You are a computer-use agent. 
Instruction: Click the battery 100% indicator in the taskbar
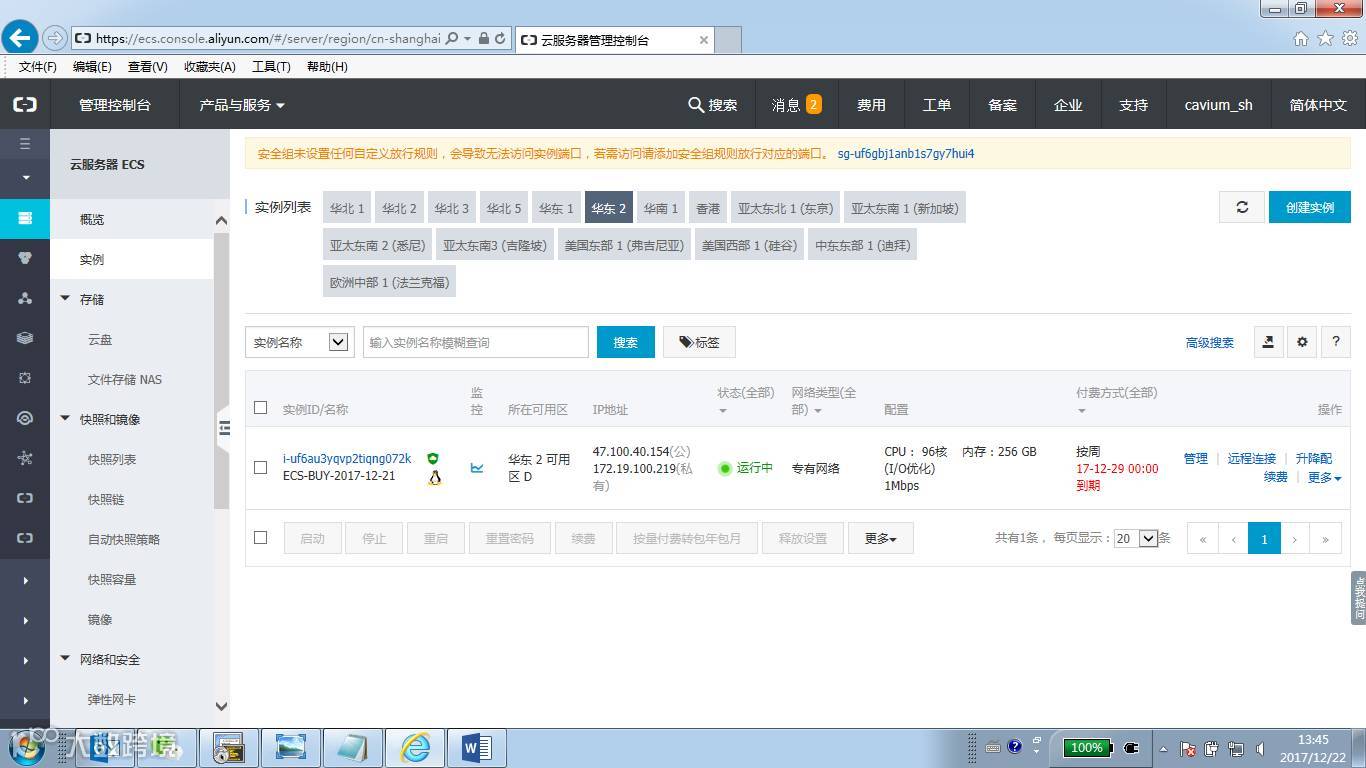click(1087, 747)
